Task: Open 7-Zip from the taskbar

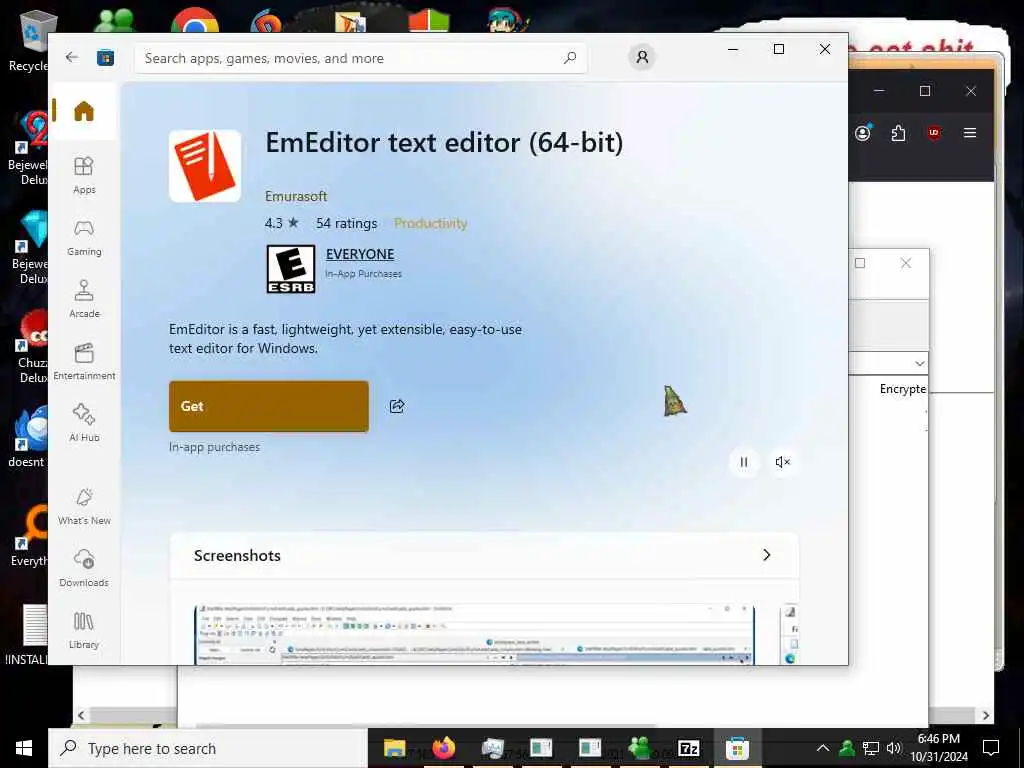Action: pos(689,748)
